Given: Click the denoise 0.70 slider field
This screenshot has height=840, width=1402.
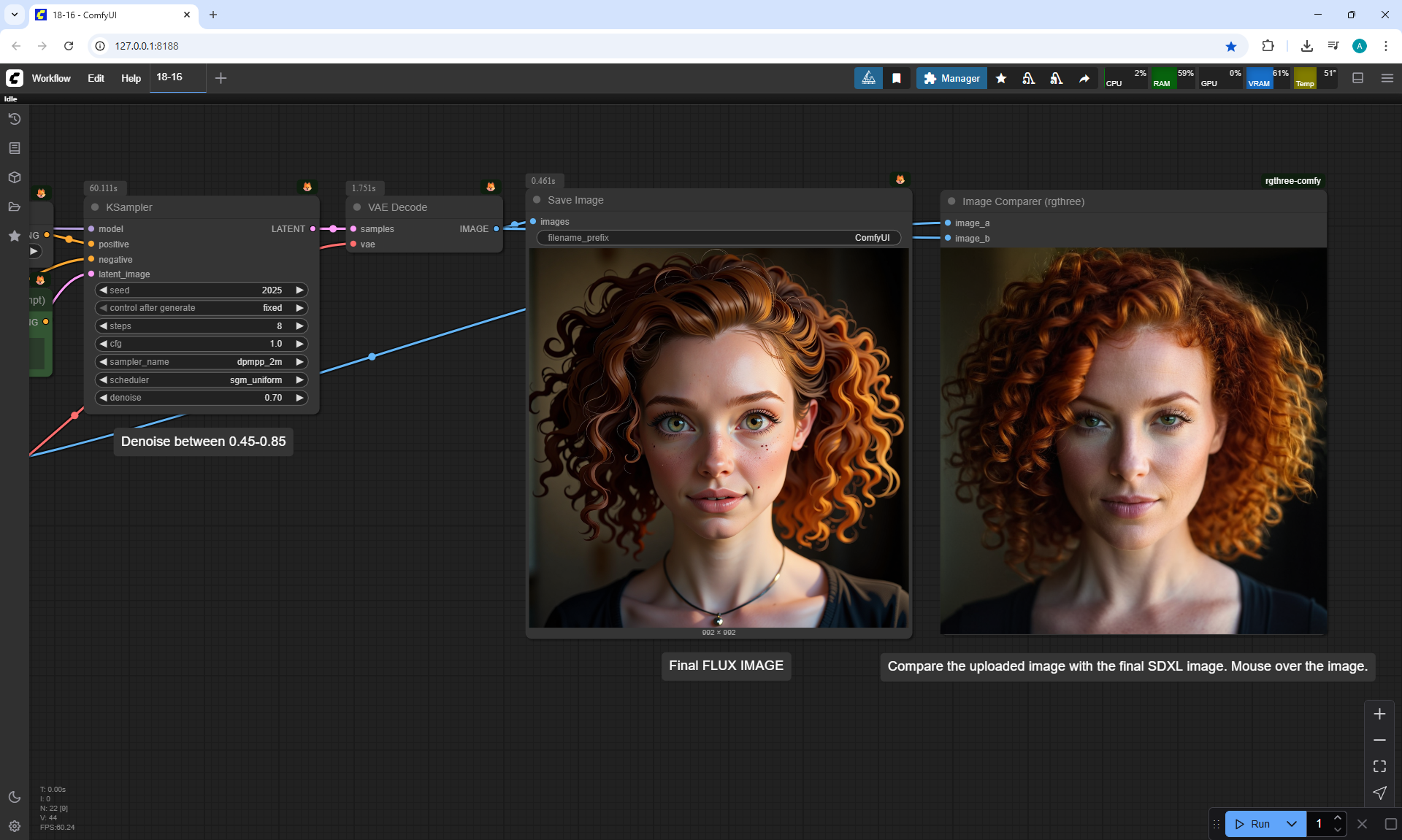Looking at the screenshot, I should coord(201,398).
